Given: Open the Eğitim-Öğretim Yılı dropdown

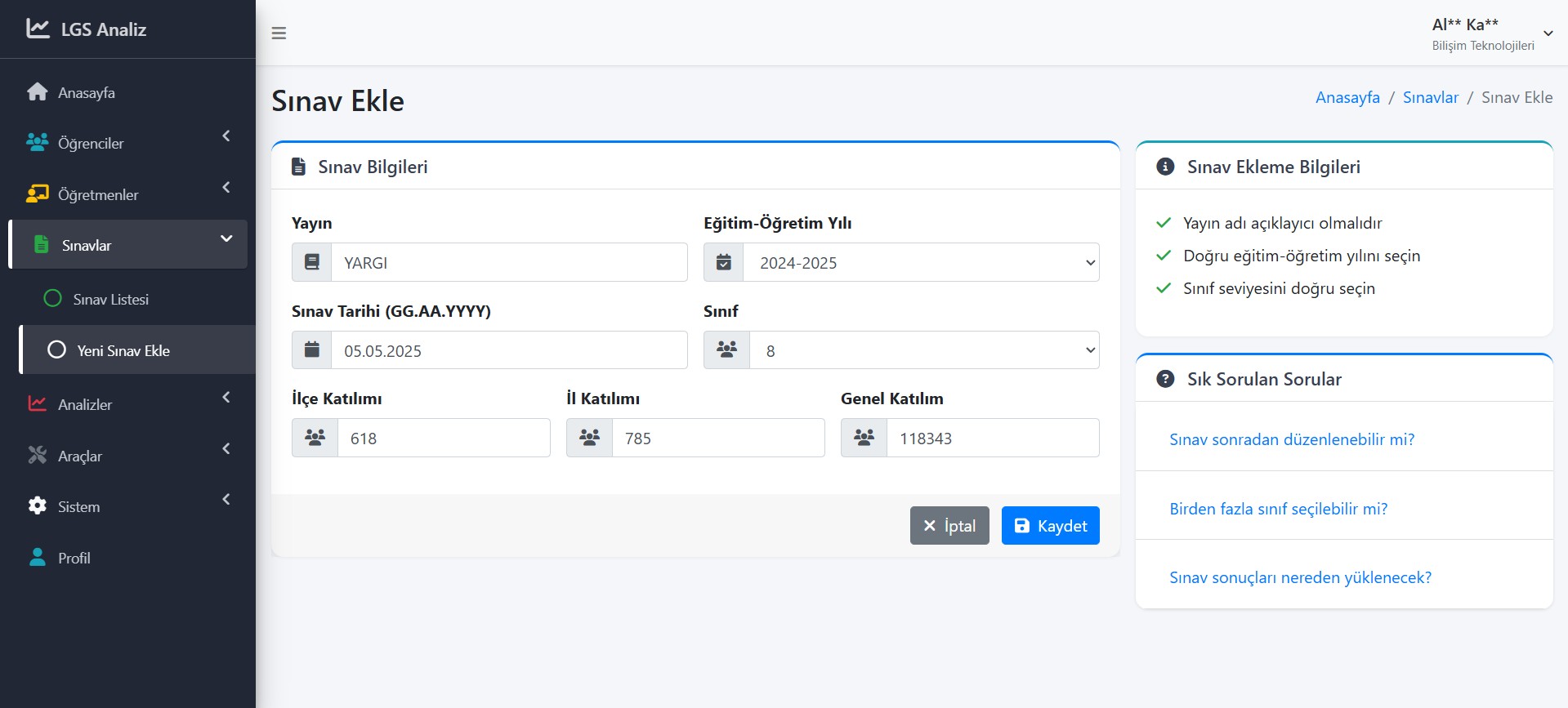Looking at the screenshot, I should pos(920,263).
